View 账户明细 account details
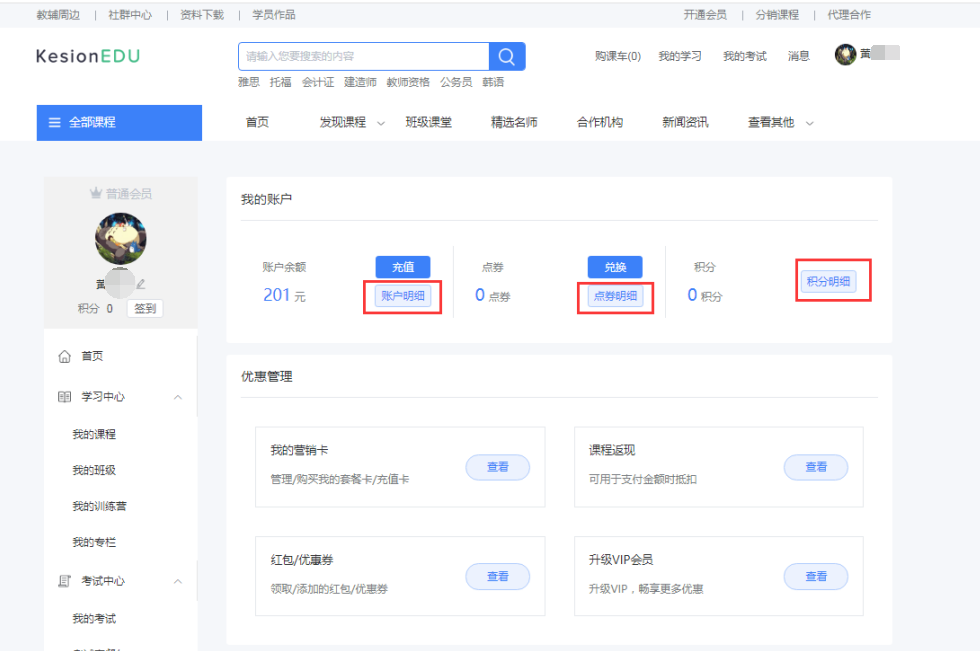 click(x=403, y=296)
